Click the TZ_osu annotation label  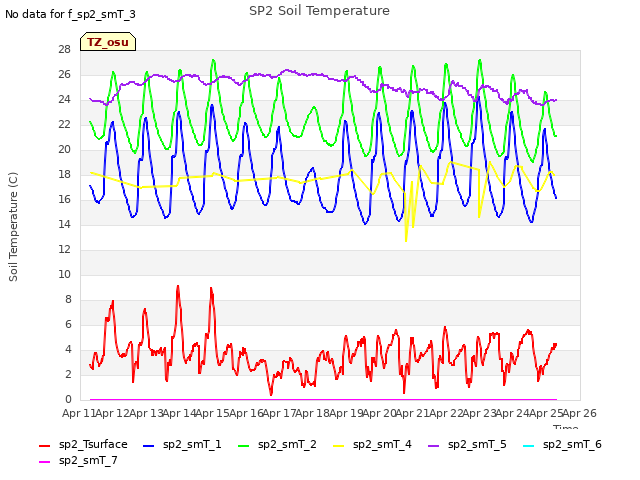pos(108,42)
